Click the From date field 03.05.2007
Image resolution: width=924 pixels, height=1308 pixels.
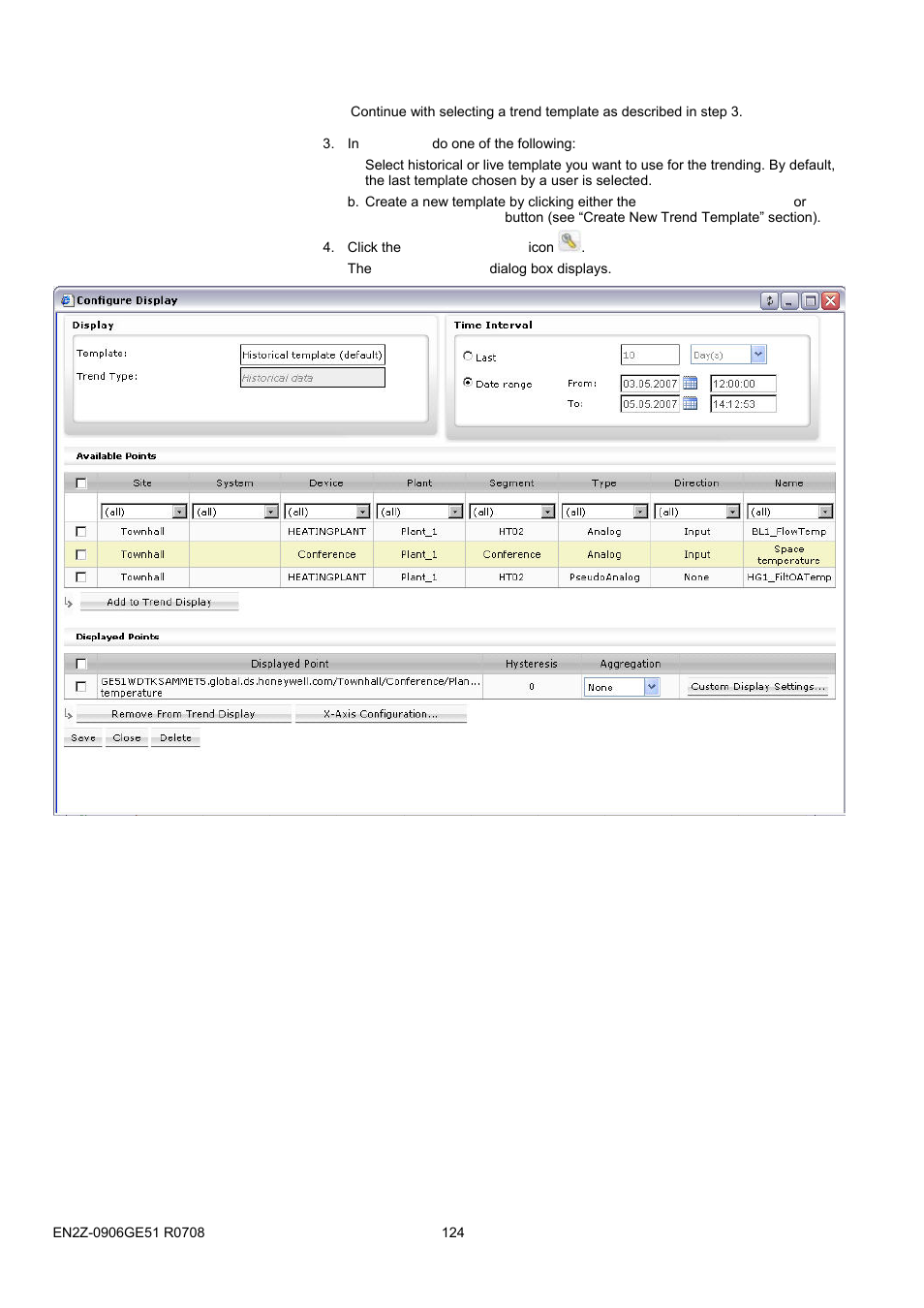(650, 384)
